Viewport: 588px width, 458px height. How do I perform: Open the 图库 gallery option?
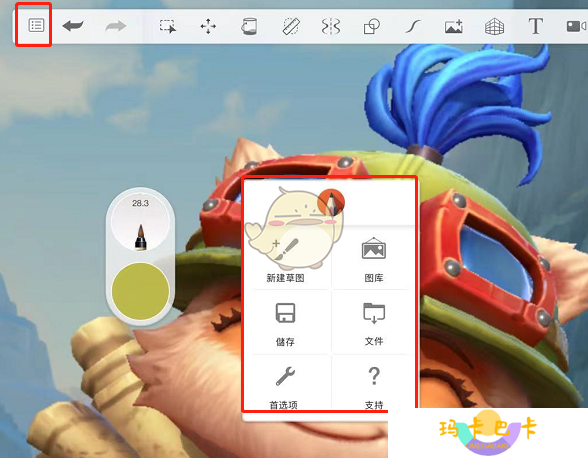point(374,259)
